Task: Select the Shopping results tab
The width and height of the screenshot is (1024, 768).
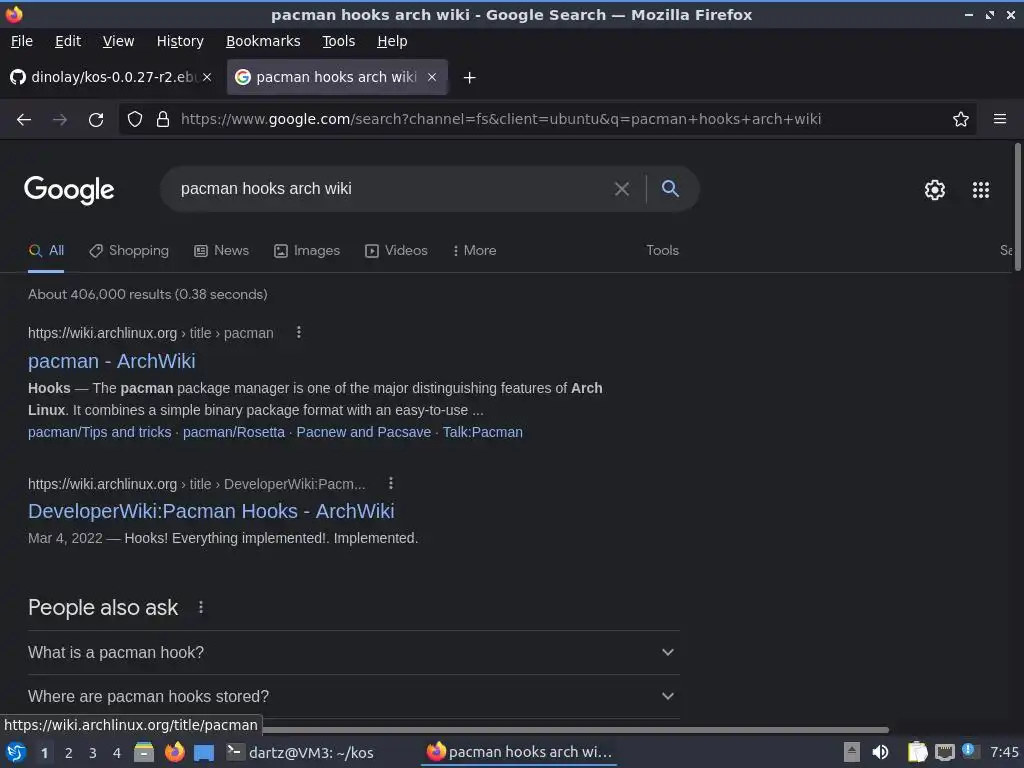Action: 129,251
